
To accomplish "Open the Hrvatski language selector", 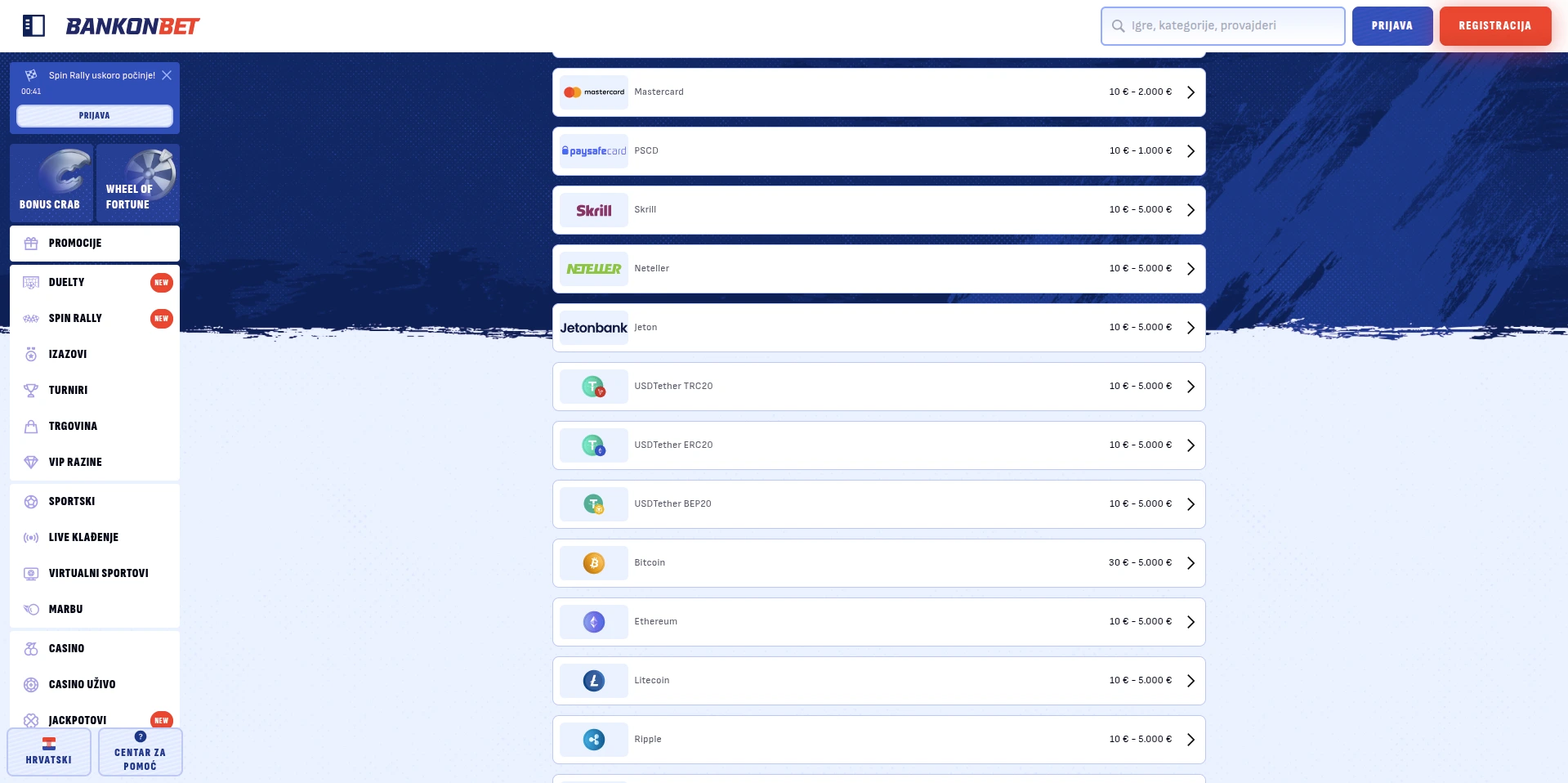I will (49, 752).
